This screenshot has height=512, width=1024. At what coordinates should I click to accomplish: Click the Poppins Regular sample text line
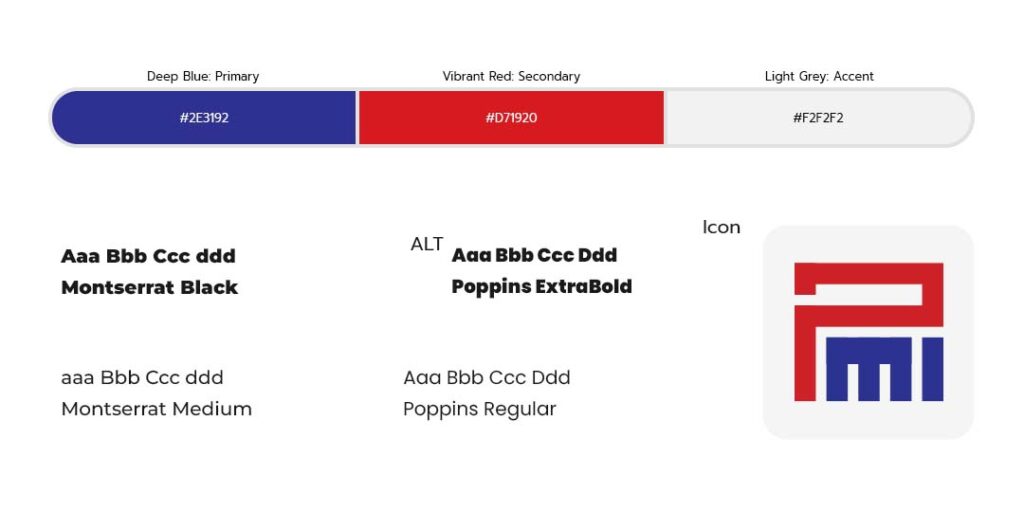pyautogui.click(x=486, y=378)
